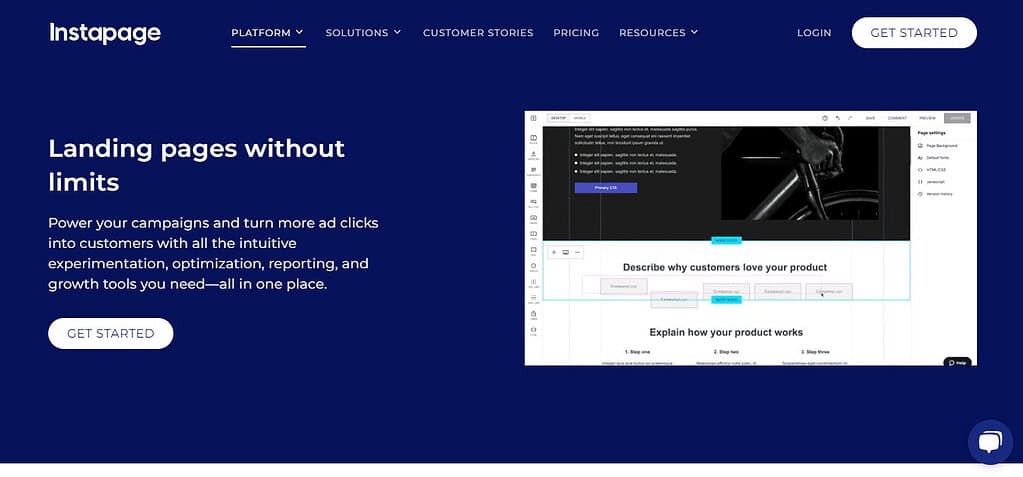Click the Primary CTA button in editor preview
This screenshot has height=477, width=1023.
pos(605,188)
